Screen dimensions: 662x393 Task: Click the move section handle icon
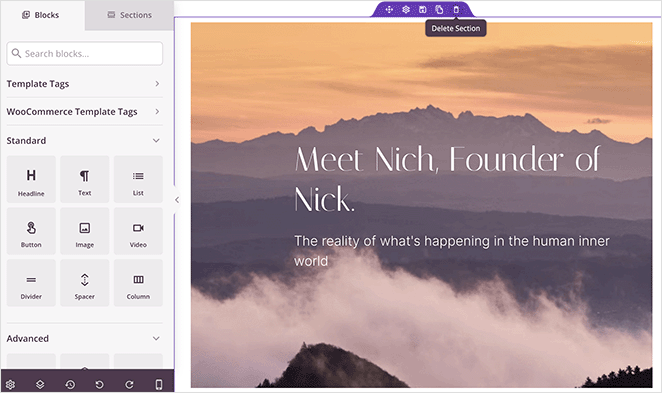[389, 9]
